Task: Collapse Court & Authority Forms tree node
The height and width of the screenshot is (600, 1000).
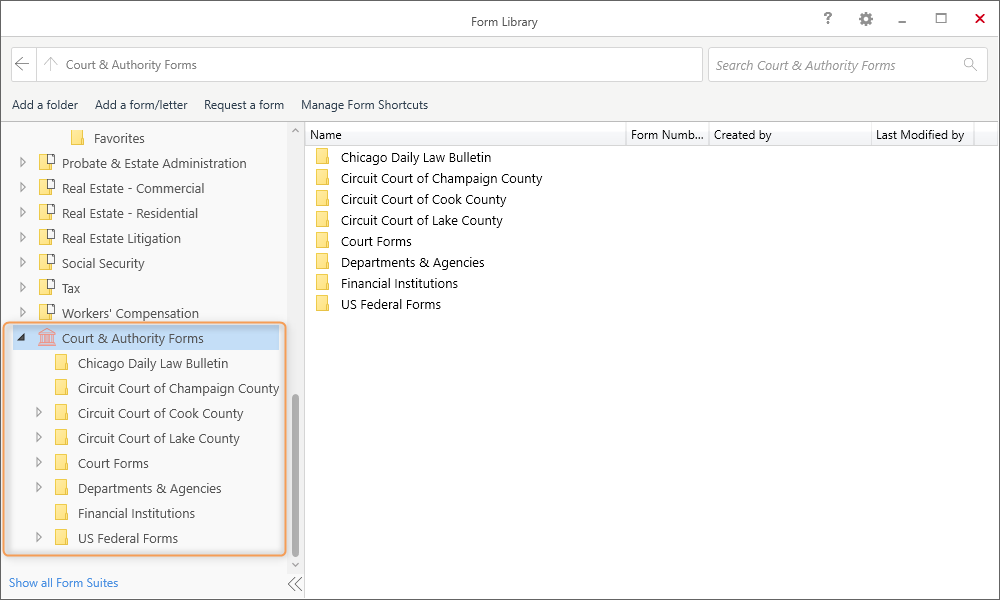Action: tap(21, 338)
